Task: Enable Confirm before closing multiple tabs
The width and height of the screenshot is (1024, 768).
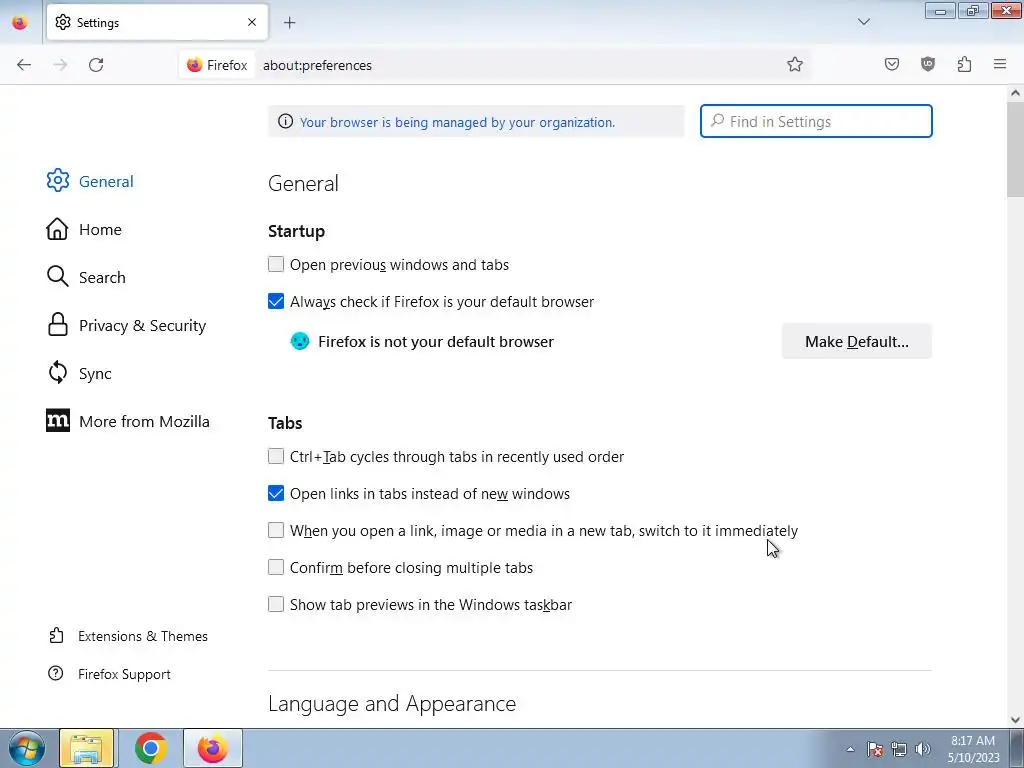Action: [276, 568]
